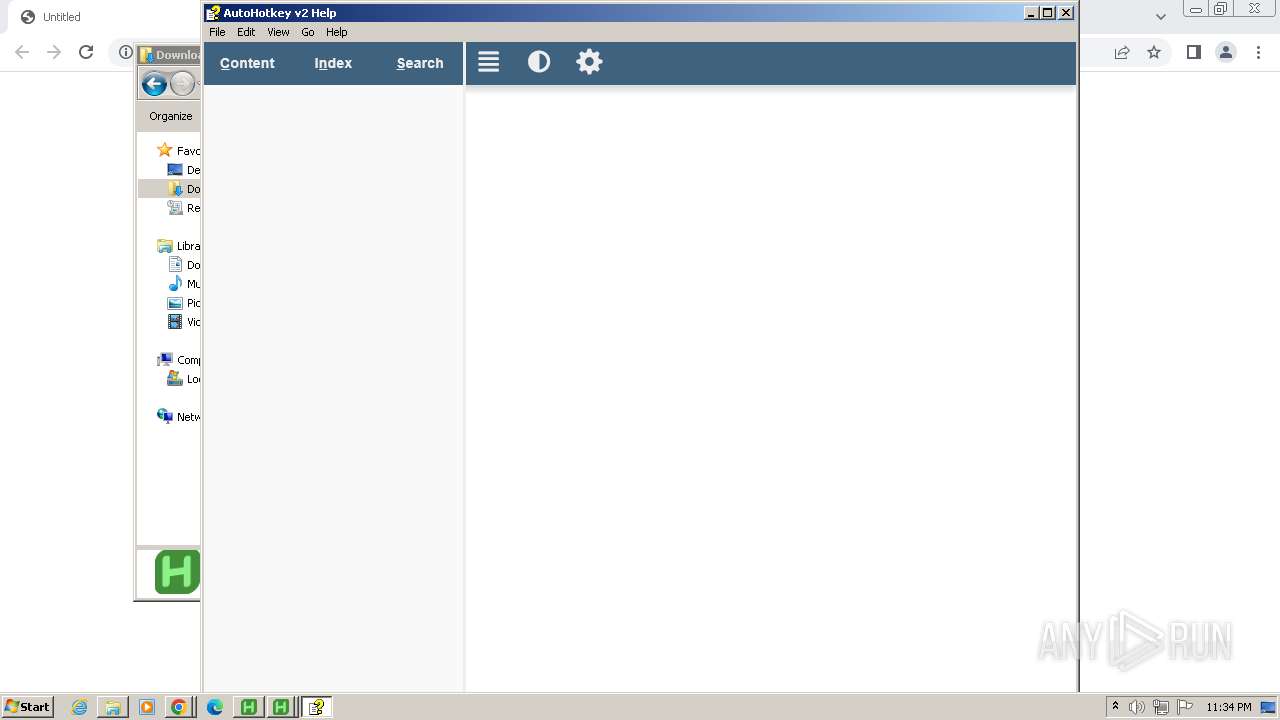Screen dimensions: 1280x720
Task: Click the Chrome site info icon
Action: (x=126, y=52)
